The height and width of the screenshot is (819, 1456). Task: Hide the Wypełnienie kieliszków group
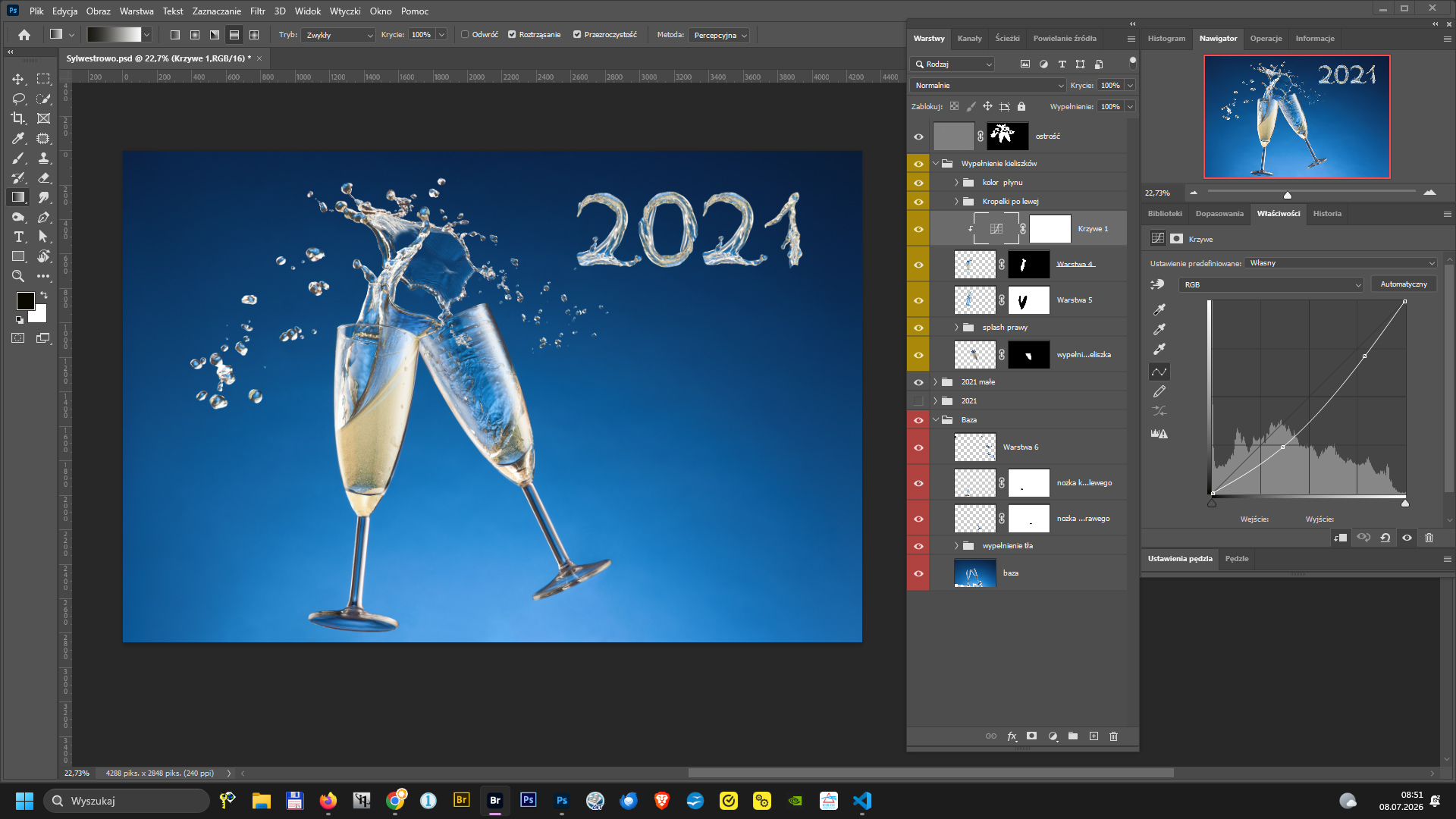point(918,164)
